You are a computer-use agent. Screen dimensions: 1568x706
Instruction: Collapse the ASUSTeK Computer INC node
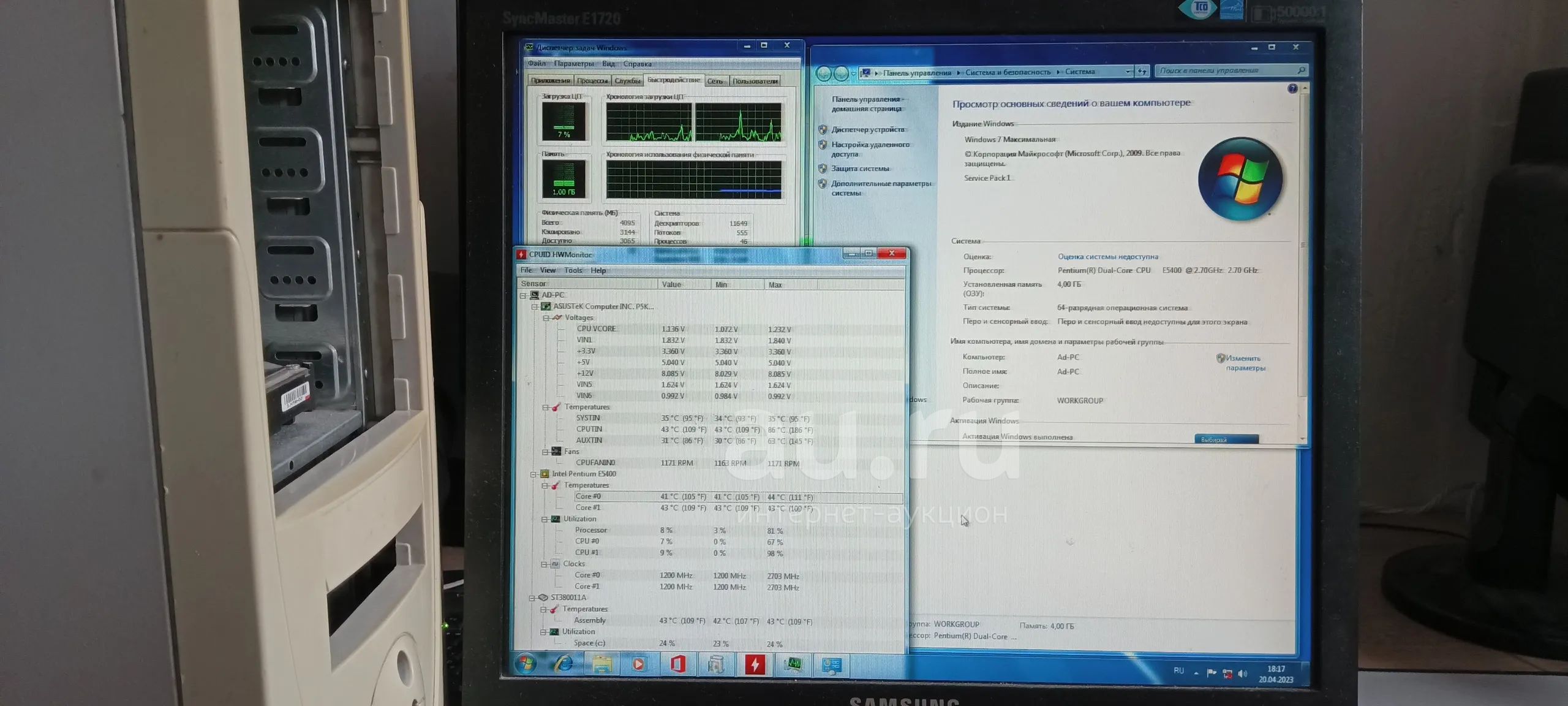click(535, 306)
